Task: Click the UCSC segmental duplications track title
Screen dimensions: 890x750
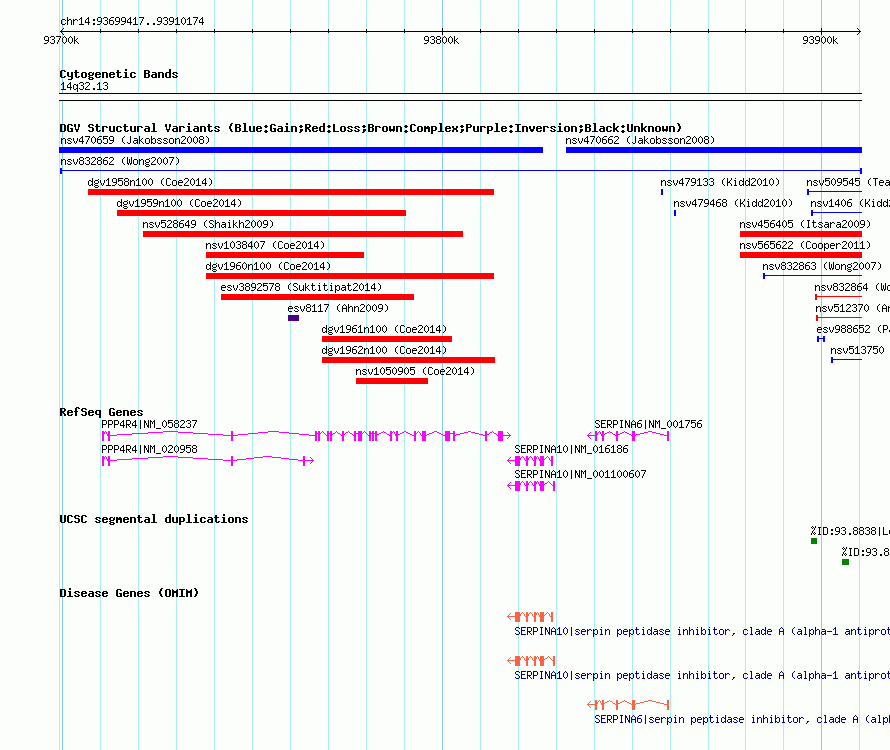Action: [x=154, y=519]
